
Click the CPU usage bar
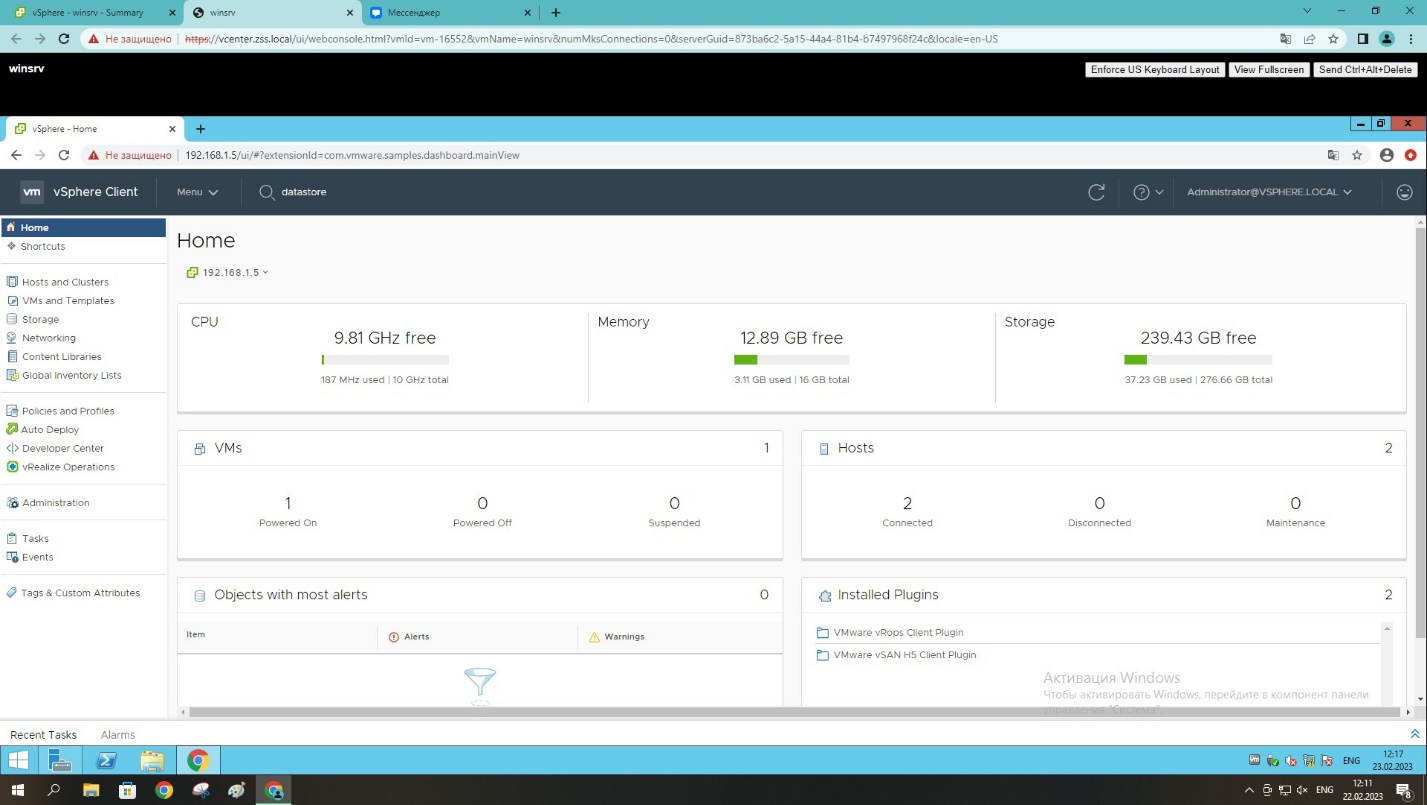(x=385, y=360)
